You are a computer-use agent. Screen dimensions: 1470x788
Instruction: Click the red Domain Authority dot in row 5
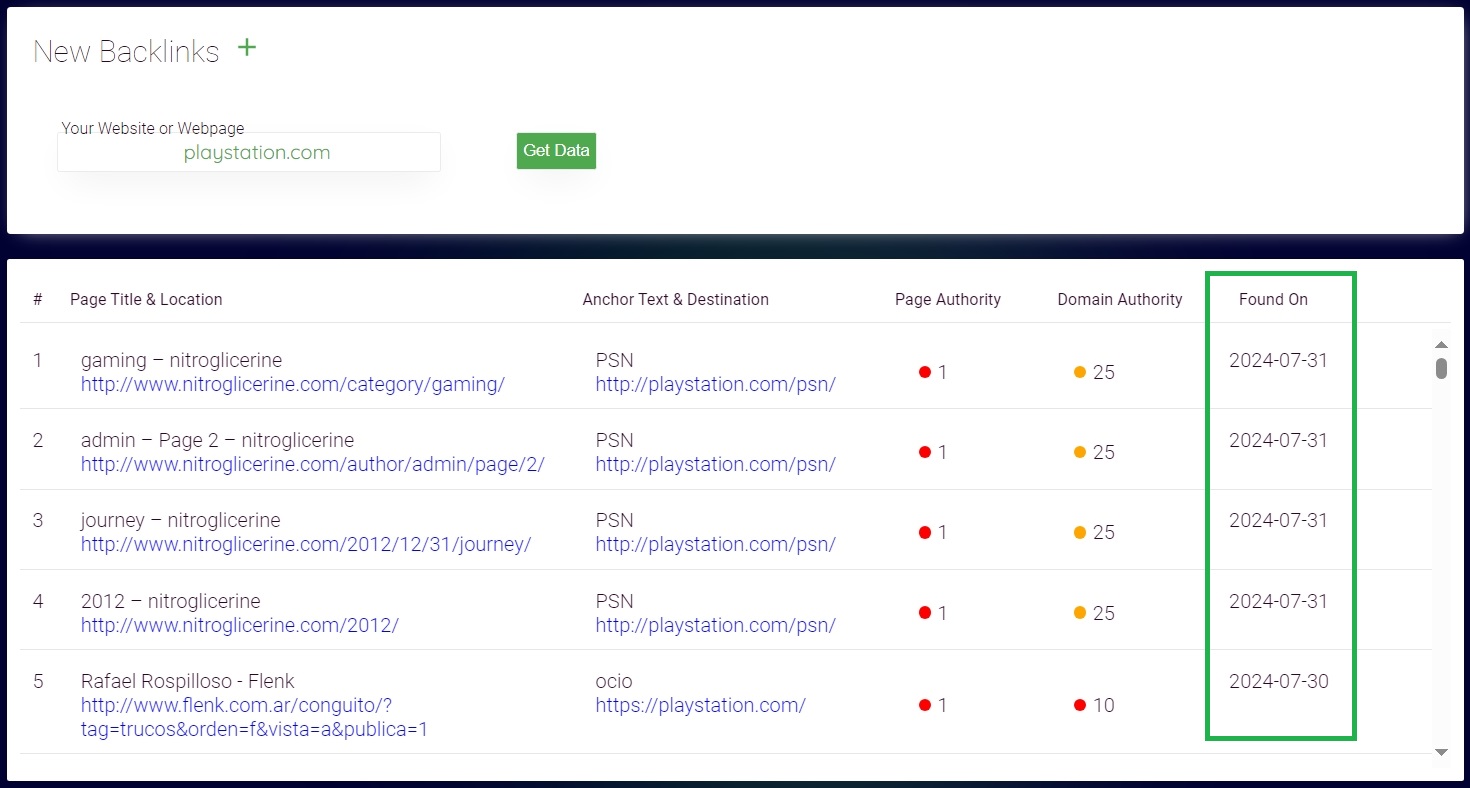click(1080, 705)
